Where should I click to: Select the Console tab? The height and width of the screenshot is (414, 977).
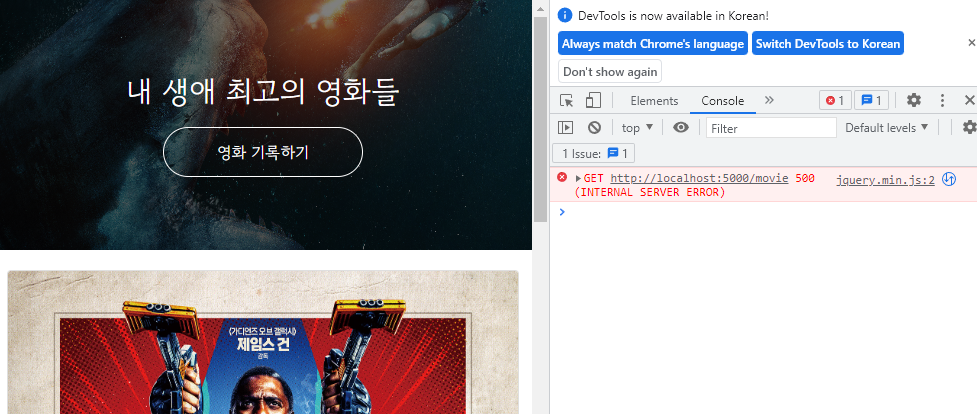(x=723, y=101)
